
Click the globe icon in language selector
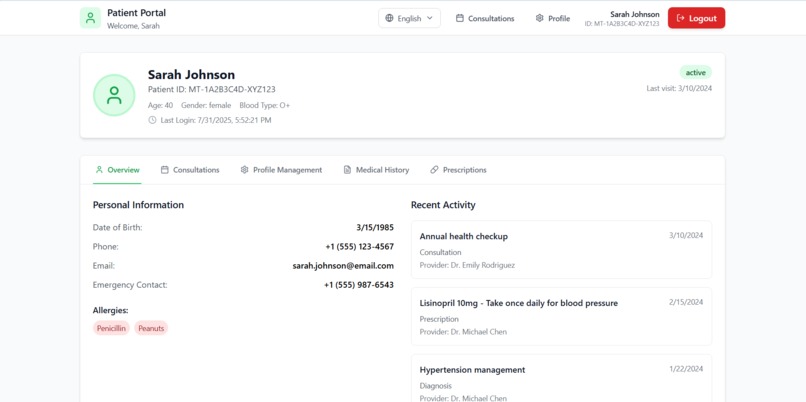click(x=389, y=18)
